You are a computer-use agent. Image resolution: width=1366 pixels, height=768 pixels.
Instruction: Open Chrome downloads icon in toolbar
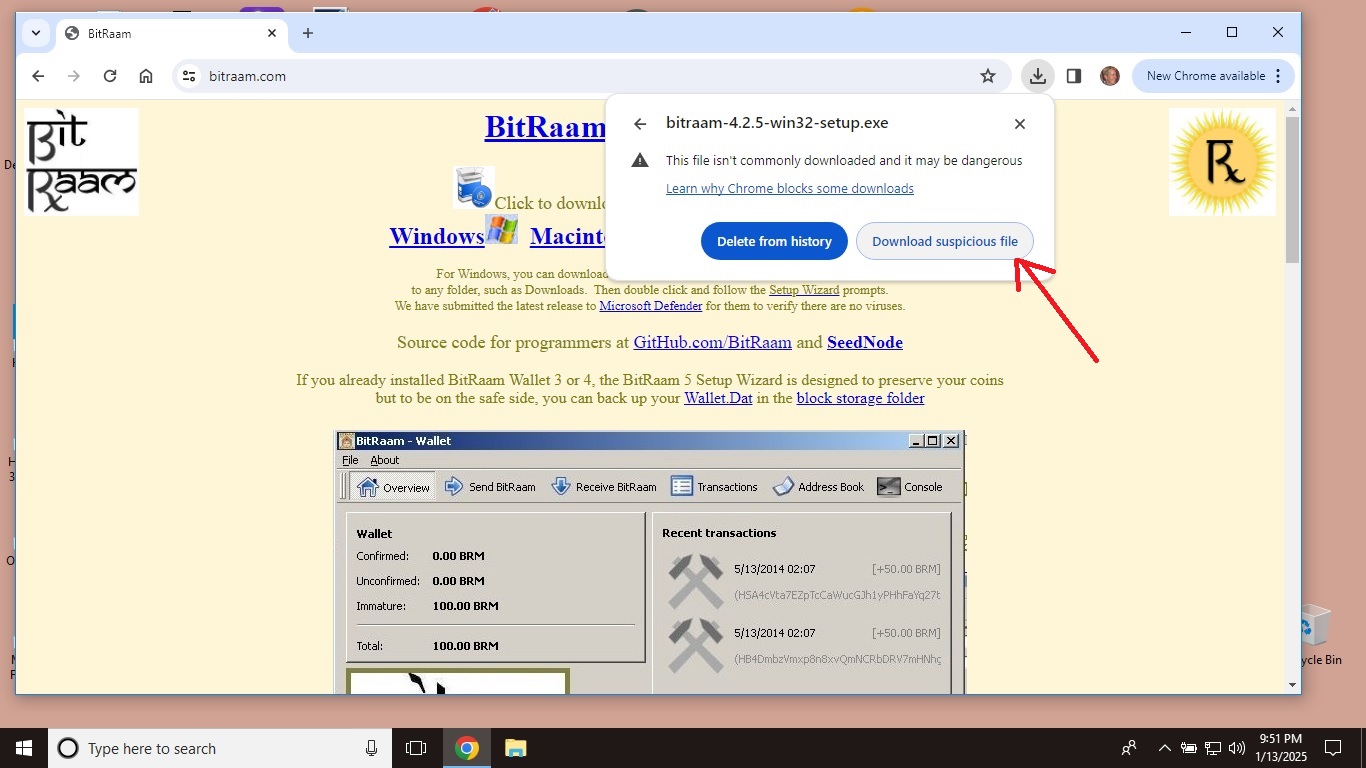coord(1038,76)
